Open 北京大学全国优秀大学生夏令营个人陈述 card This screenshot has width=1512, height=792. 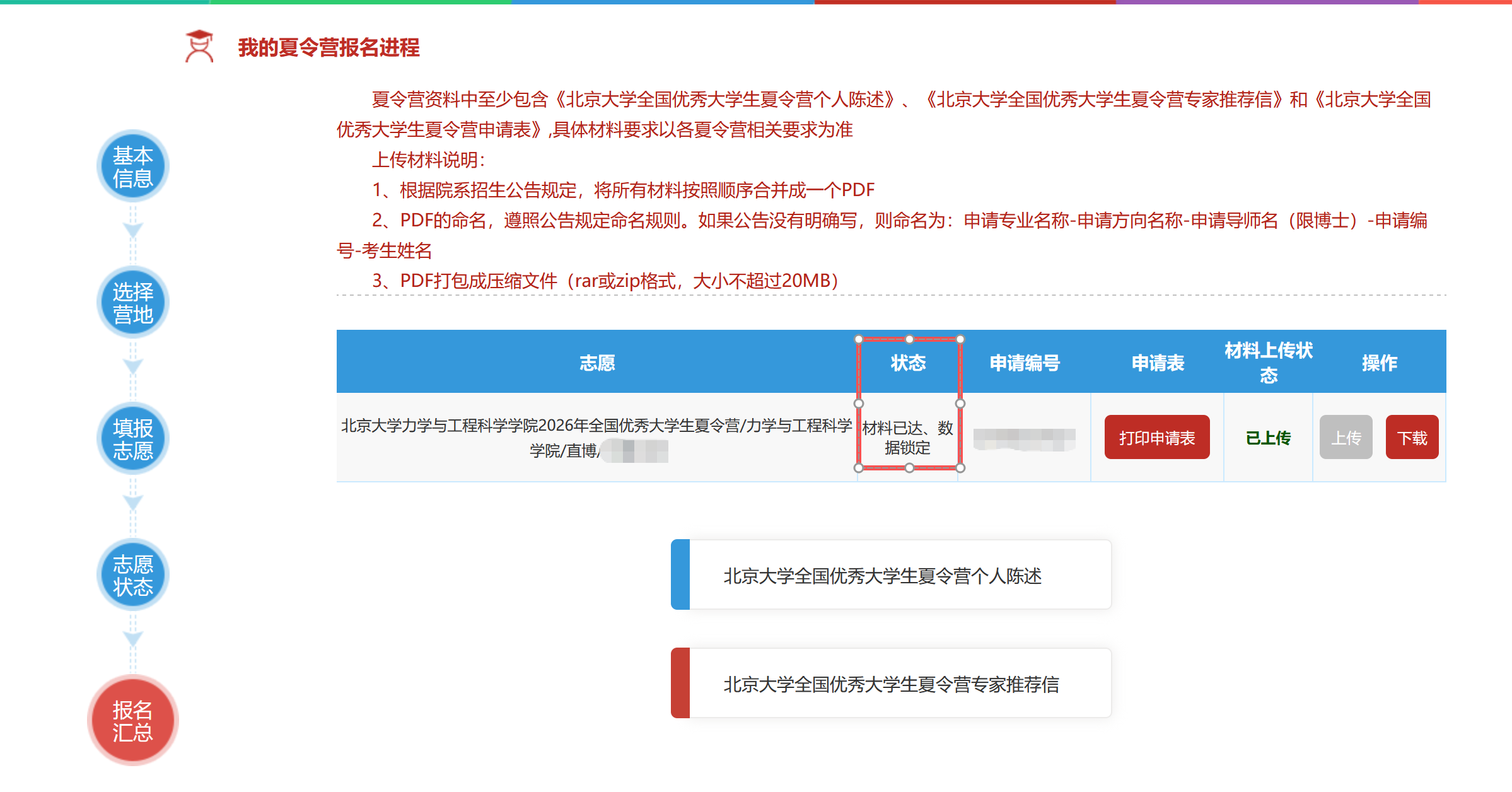coord(891,574)
